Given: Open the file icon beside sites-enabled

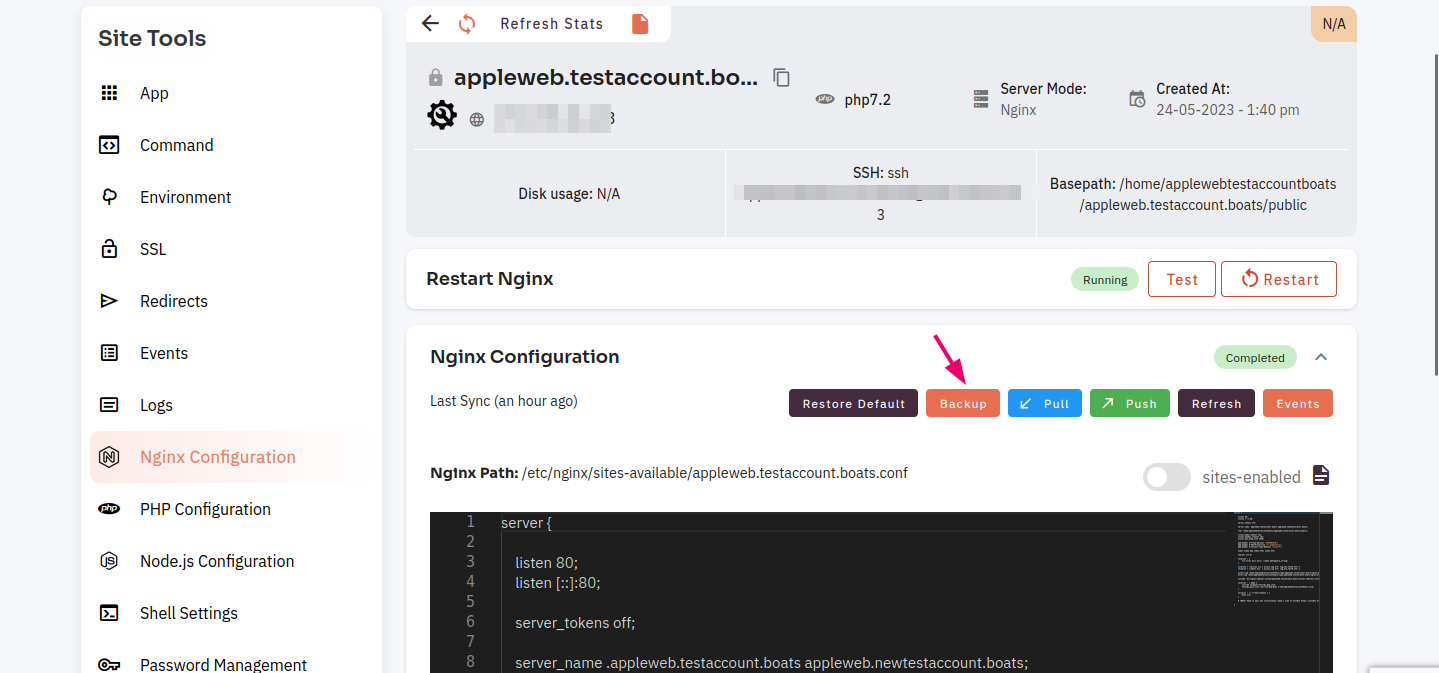Looking at the screenshot, I should click(1321, 476).
